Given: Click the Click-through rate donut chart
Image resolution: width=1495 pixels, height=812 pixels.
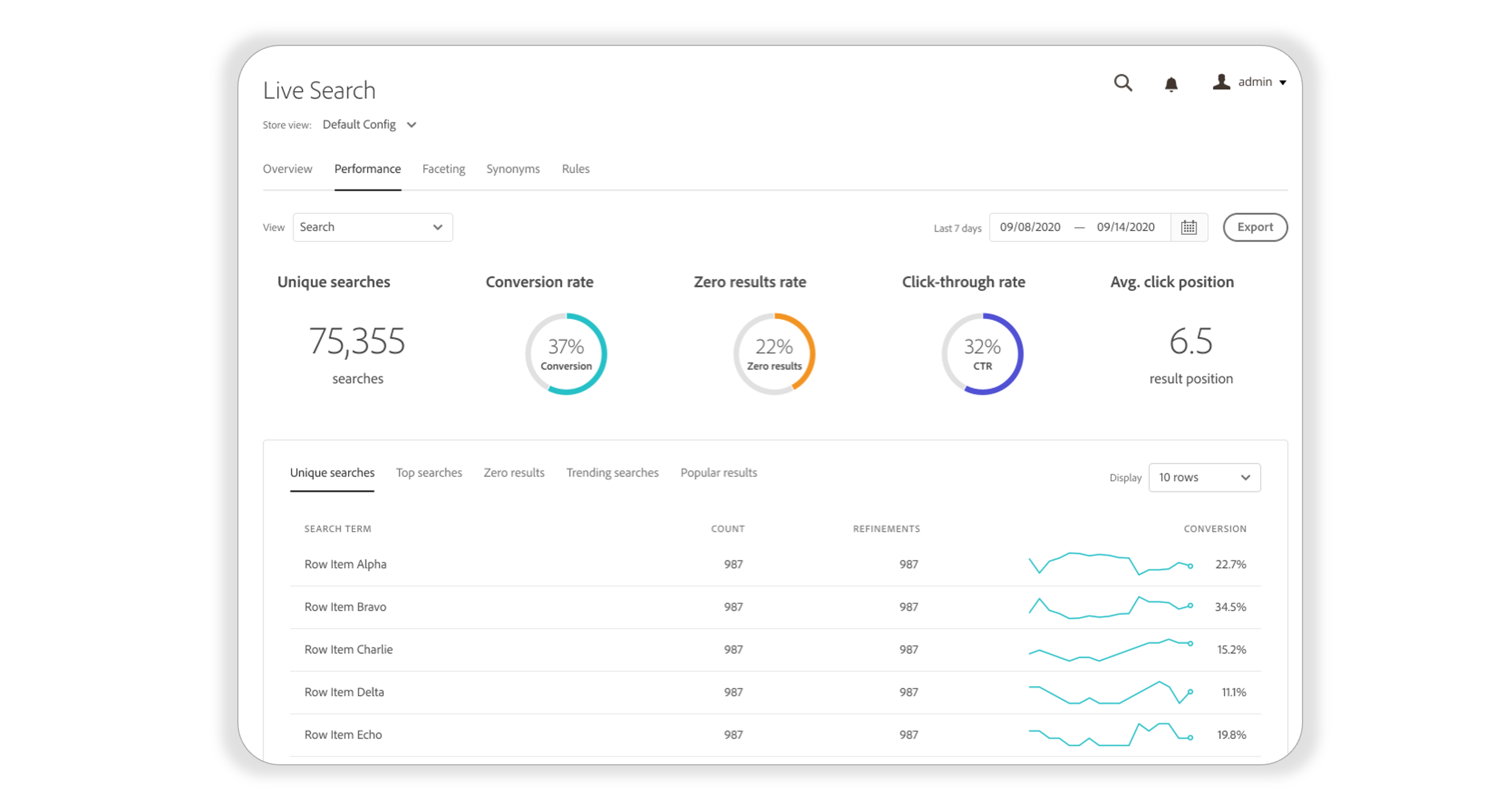Looking at the screenshot, I should pyautogui.click(x=982, y=354).
